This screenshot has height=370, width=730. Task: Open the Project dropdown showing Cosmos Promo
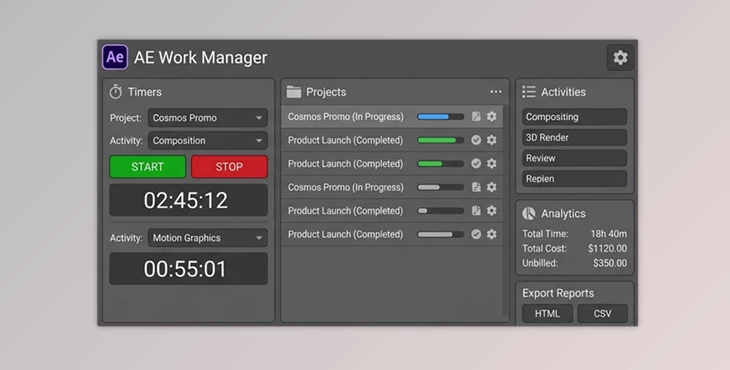click(x=208, y=118)
